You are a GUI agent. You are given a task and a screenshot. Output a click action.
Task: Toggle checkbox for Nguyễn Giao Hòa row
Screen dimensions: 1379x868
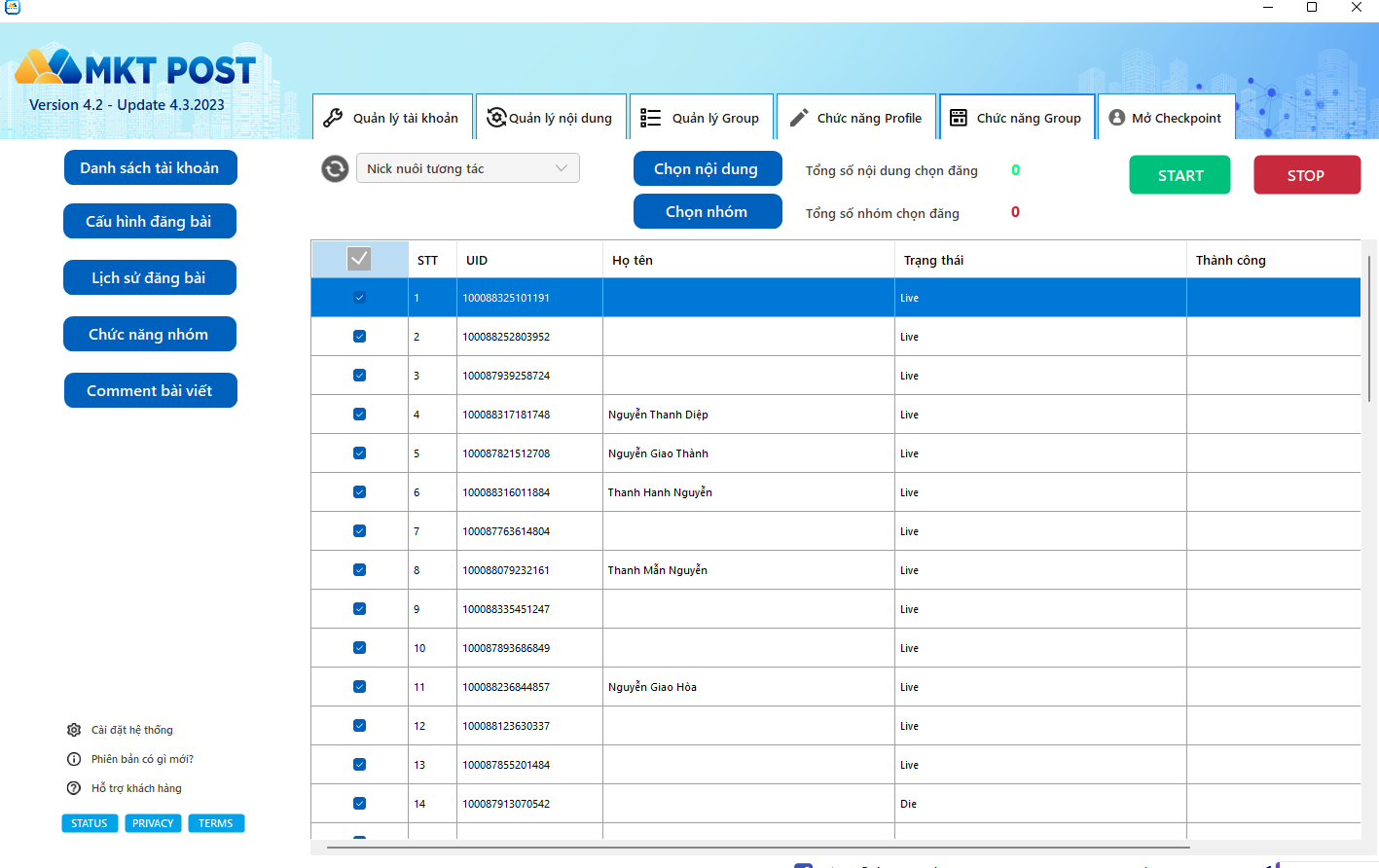(359, 687)
